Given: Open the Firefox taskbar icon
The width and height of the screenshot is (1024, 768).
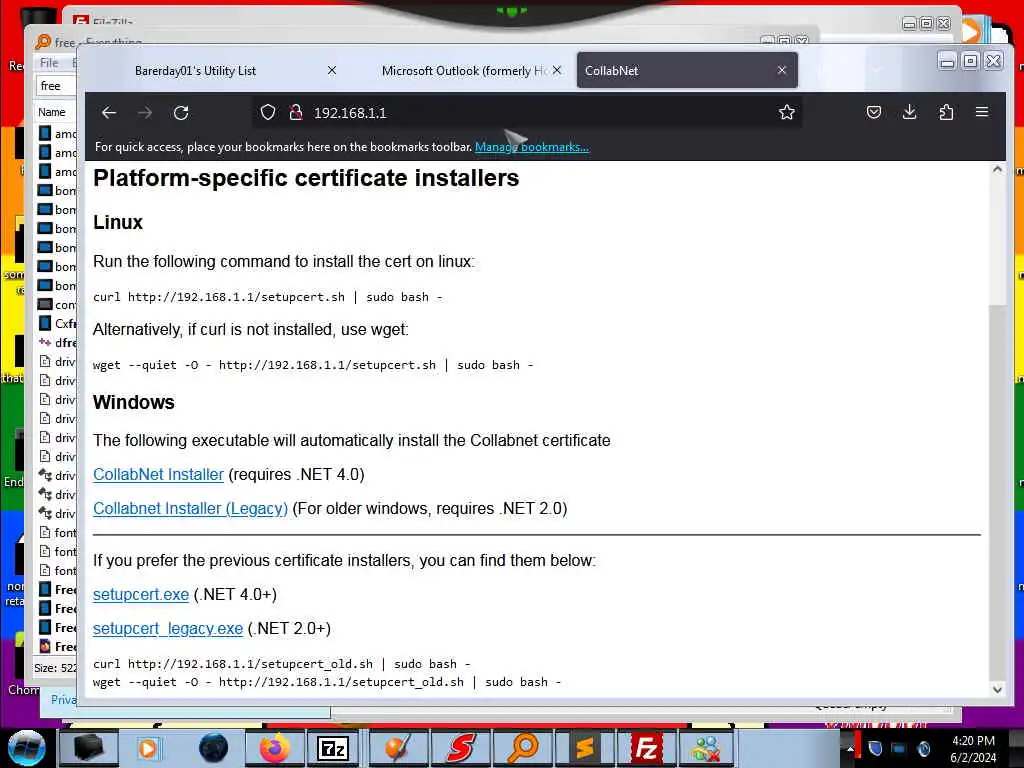Looking at the screenshot, I should pos(274,748).
